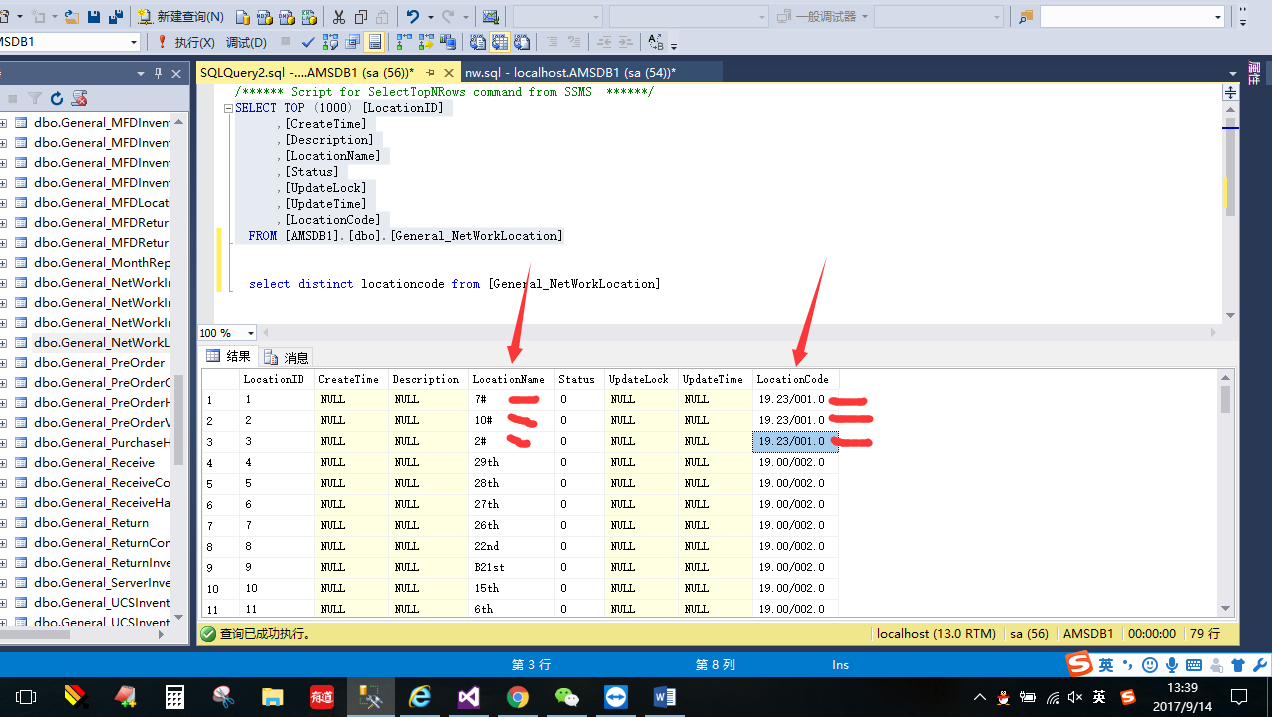Click the 执行(X) execute button

(186, 42)
